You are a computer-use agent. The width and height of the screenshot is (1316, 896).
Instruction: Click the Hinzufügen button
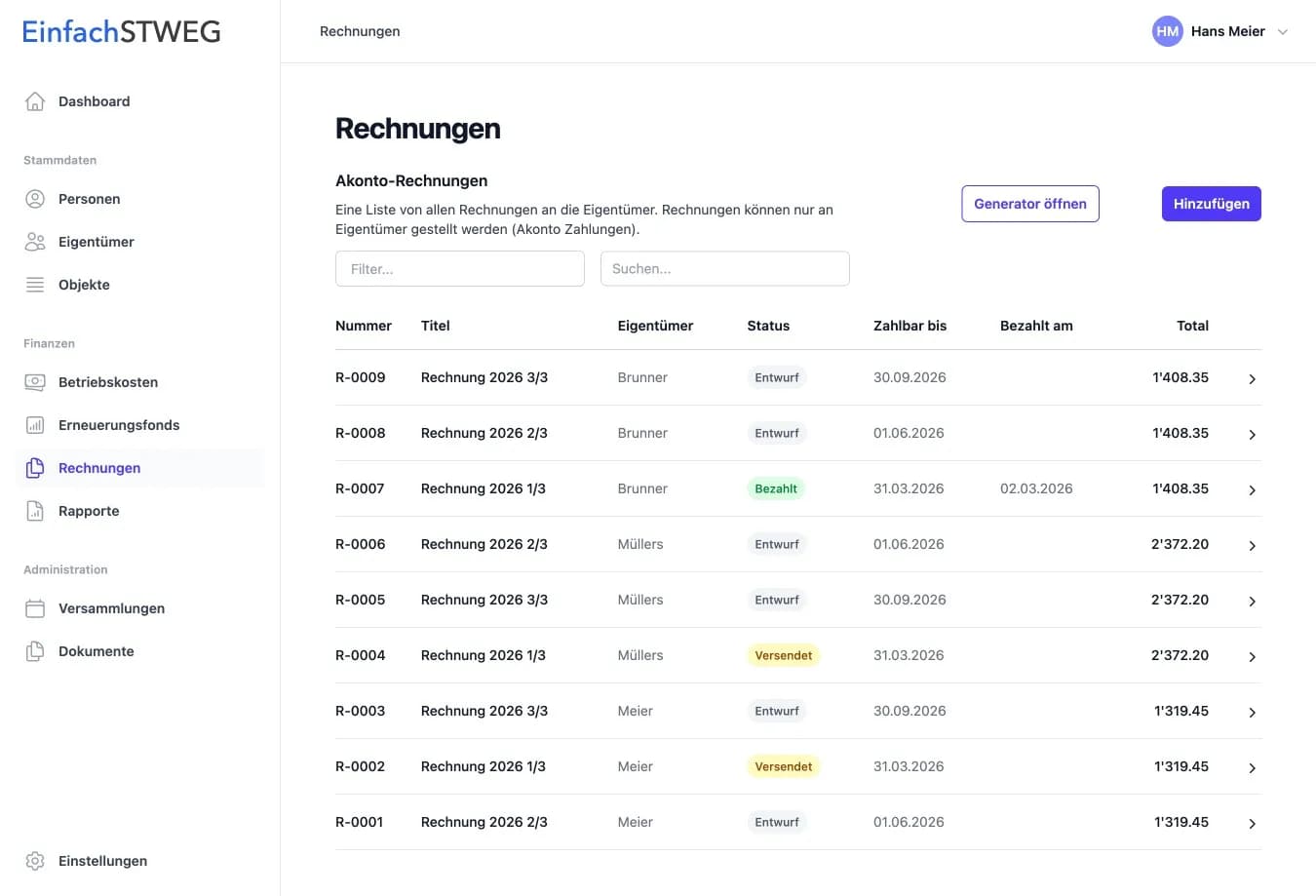[x=1211, y=204]
